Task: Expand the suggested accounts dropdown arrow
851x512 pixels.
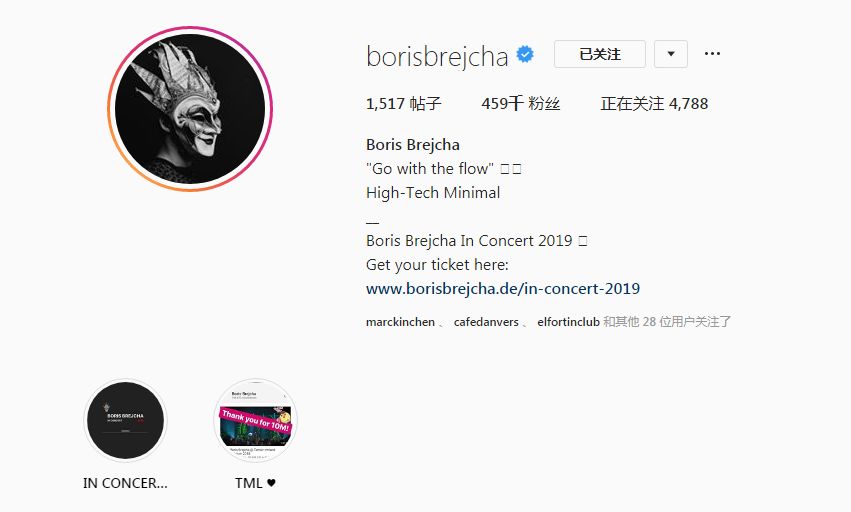Action: coord(671,54)
